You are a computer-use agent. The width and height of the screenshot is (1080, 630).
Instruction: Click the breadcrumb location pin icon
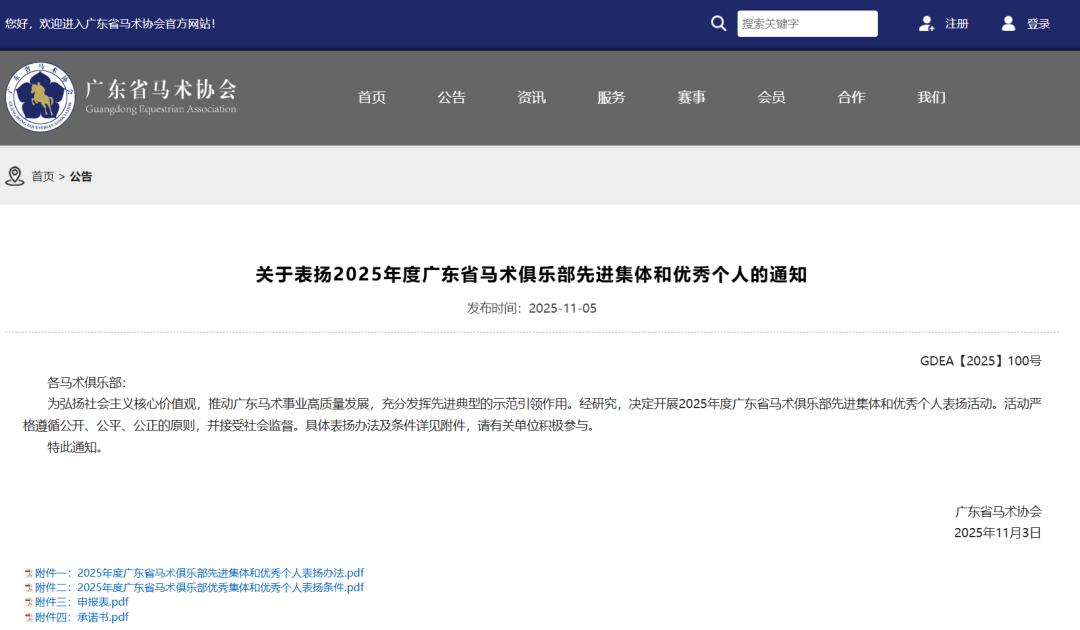pos(14,176)
